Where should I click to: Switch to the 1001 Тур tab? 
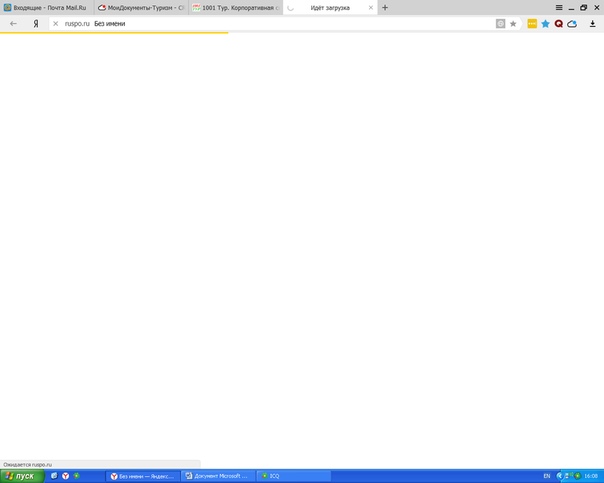[x=236, y=8]
